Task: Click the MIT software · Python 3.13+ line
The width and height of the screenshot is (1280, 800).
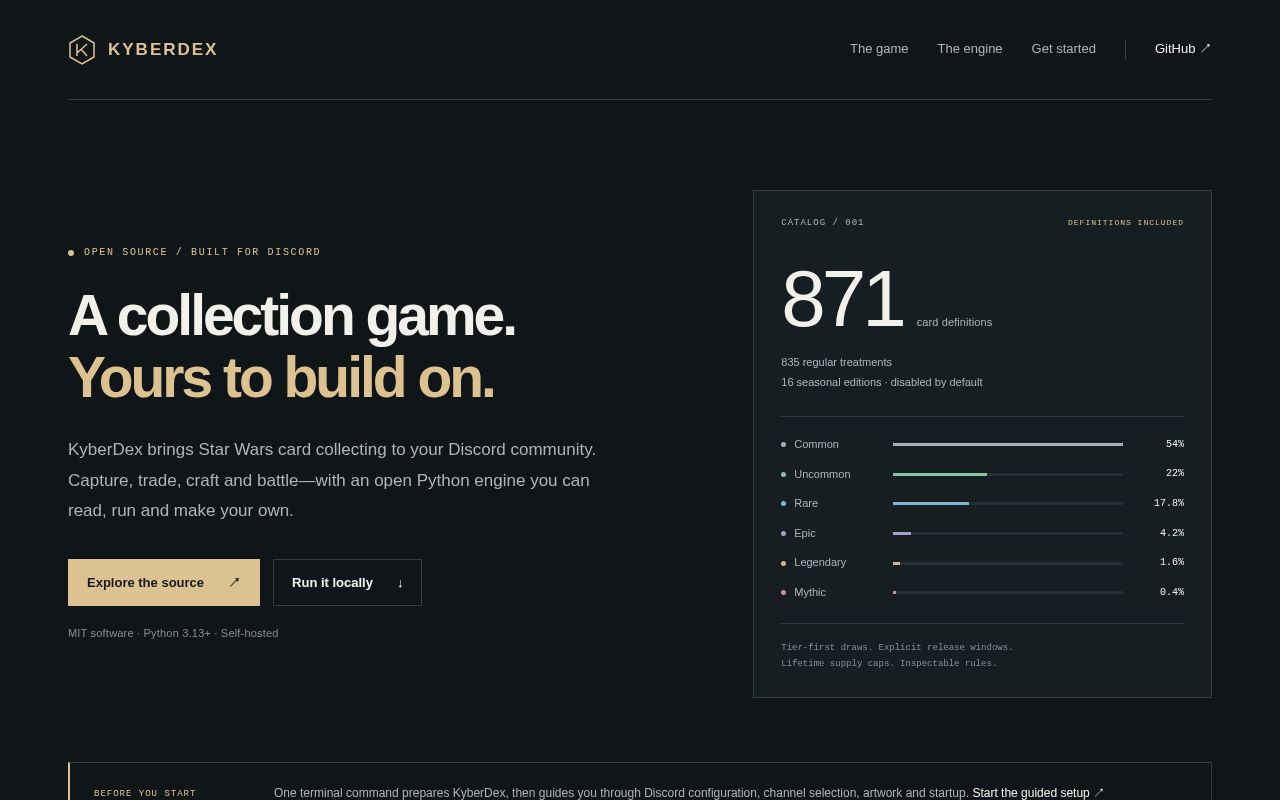Action: pyautogui.click(x=173, y=633)
